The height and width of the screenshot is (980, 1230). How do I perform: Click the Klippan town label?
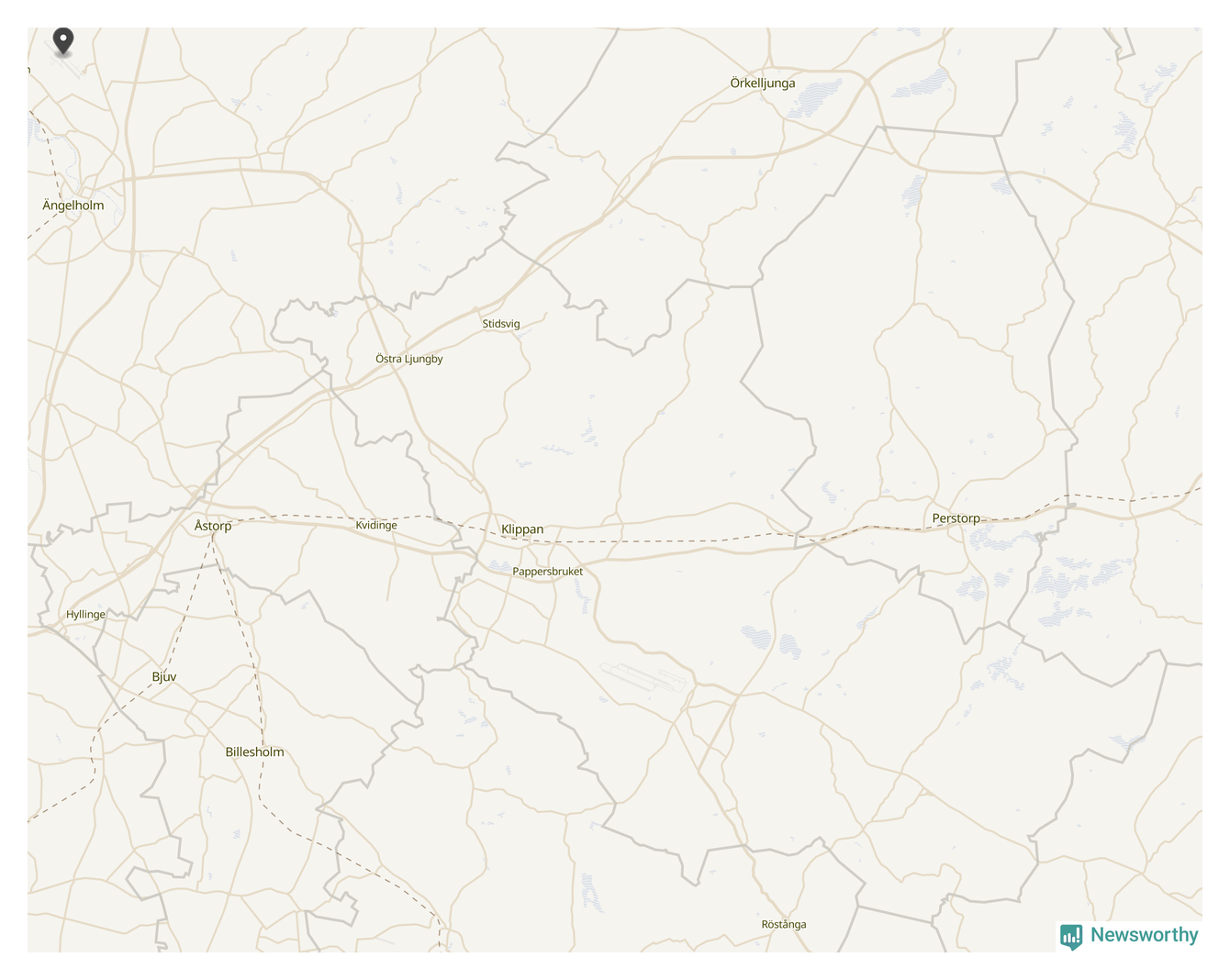tap(522, 529)
